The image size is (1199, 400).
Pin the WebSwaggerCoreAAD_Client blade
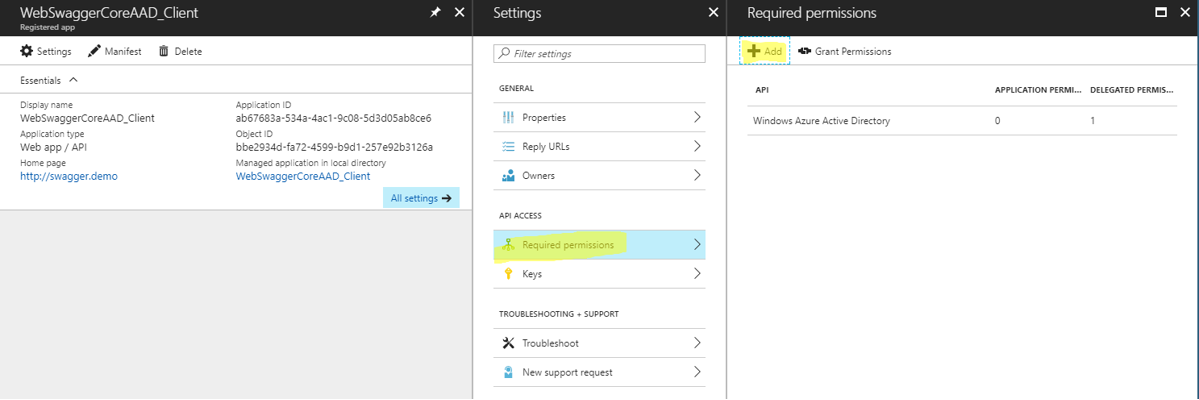434,12
